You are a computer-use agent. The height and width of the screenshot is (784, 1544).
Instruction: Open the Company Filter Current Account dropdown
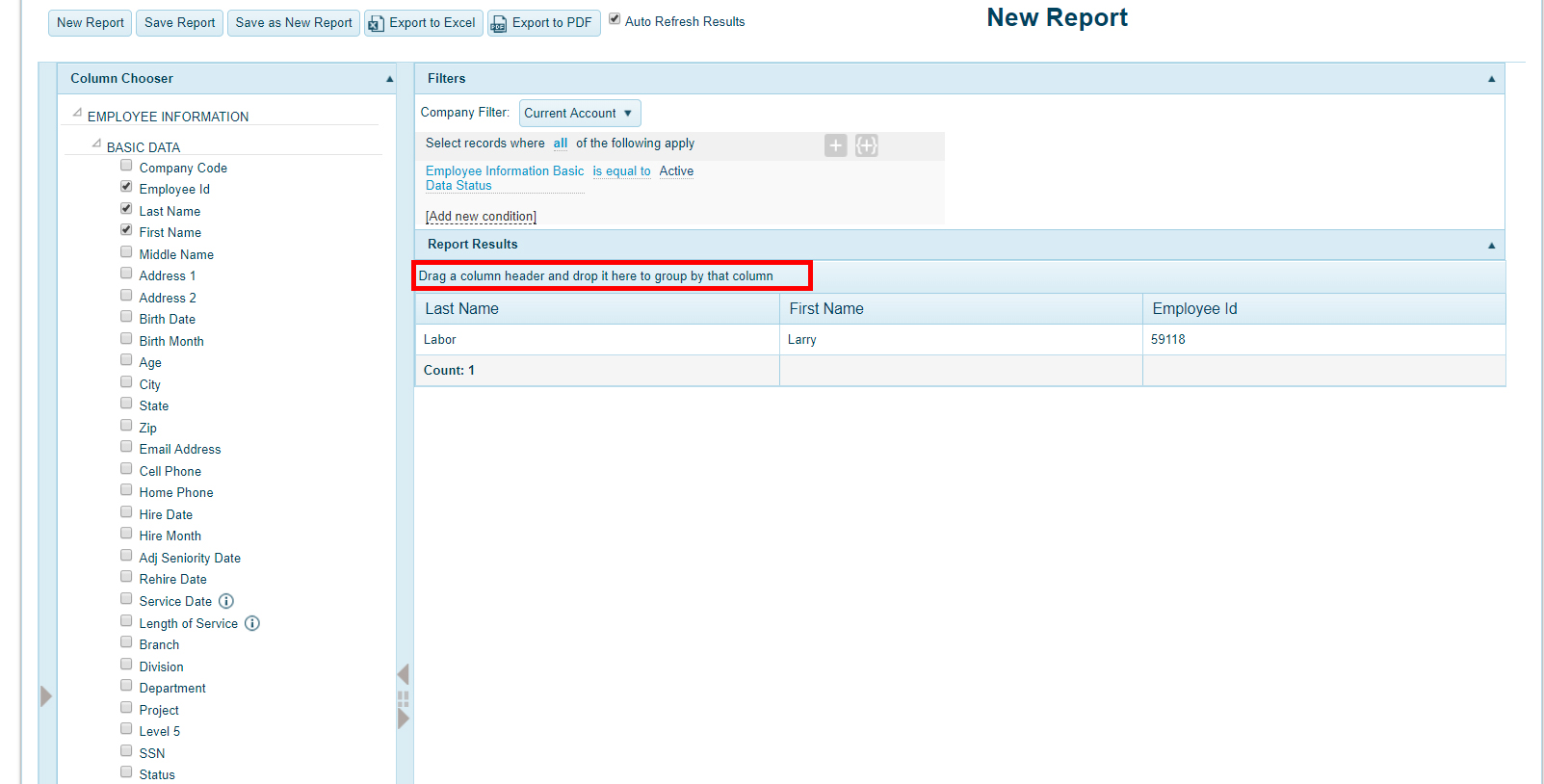point(580,114)
